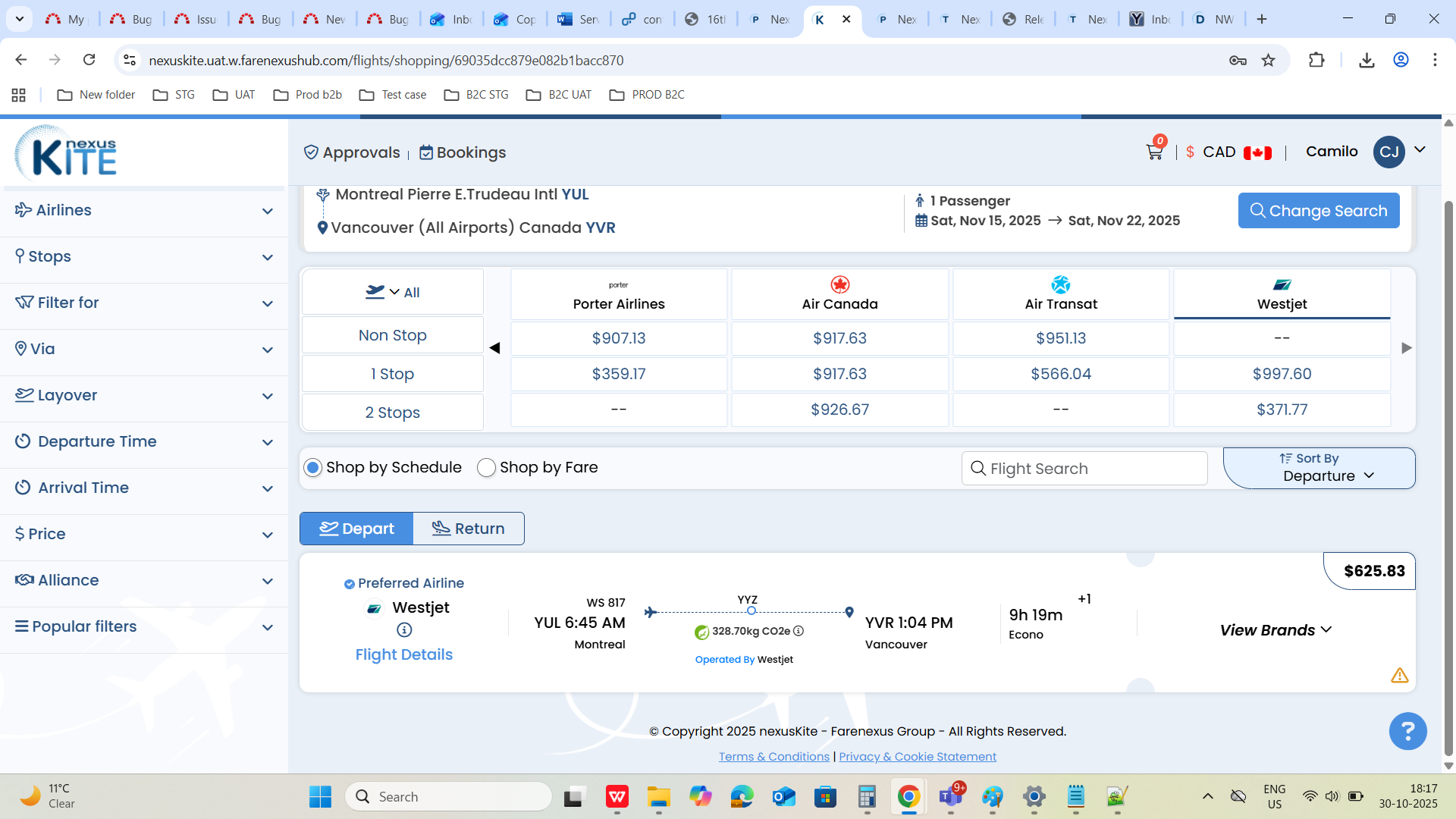Click the yellow warning triangle icon
The image size is (1456, 819).
click(x=1399, y=675)
